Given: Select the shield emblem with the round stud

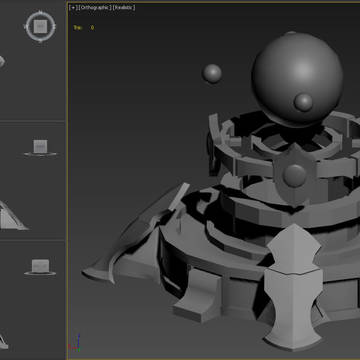Looking at the screenshot, I should [294, 174].
